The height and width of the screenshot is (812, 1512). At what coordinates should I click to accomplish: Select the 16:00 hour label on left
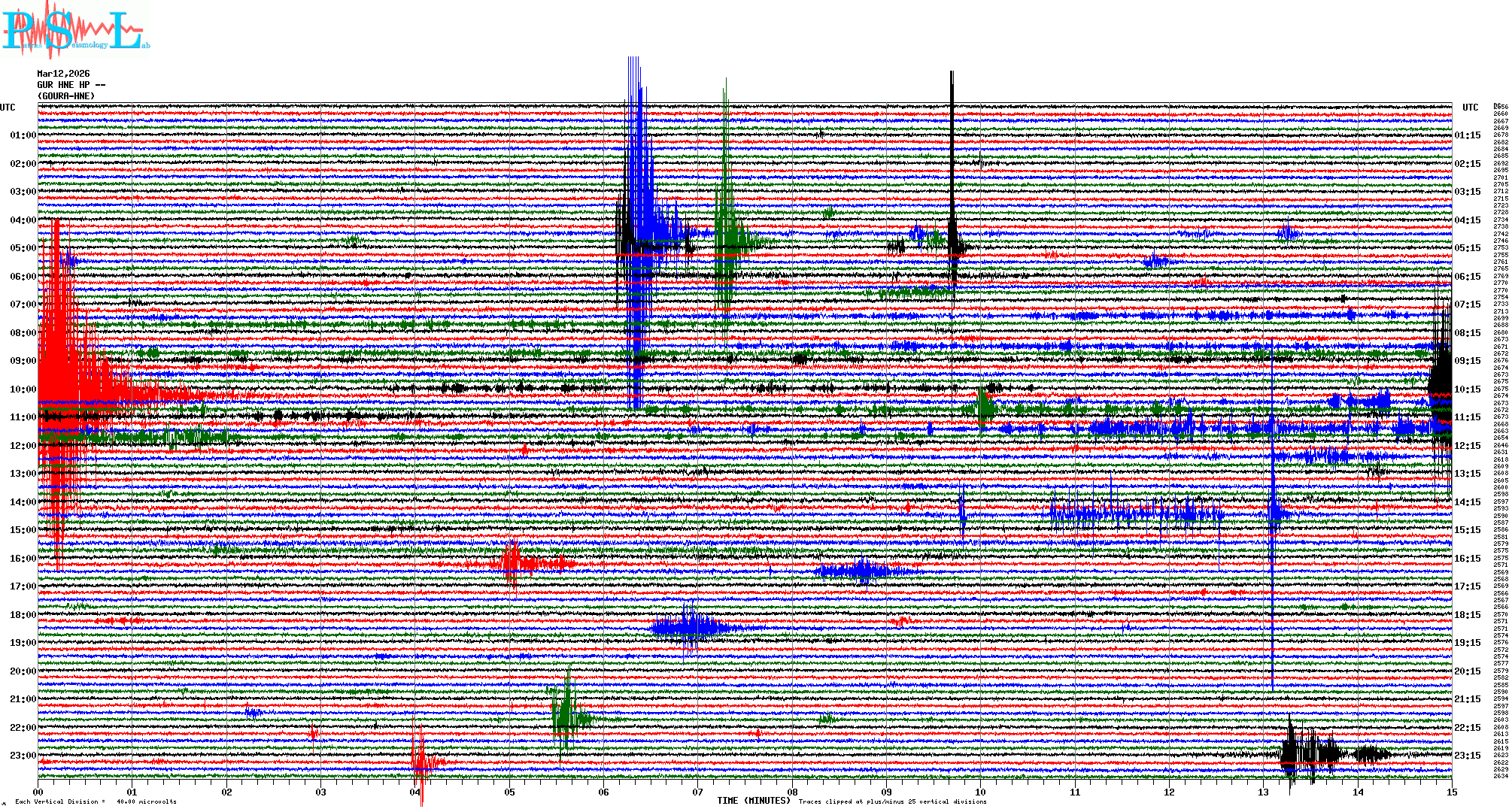(x=23, y=559)
